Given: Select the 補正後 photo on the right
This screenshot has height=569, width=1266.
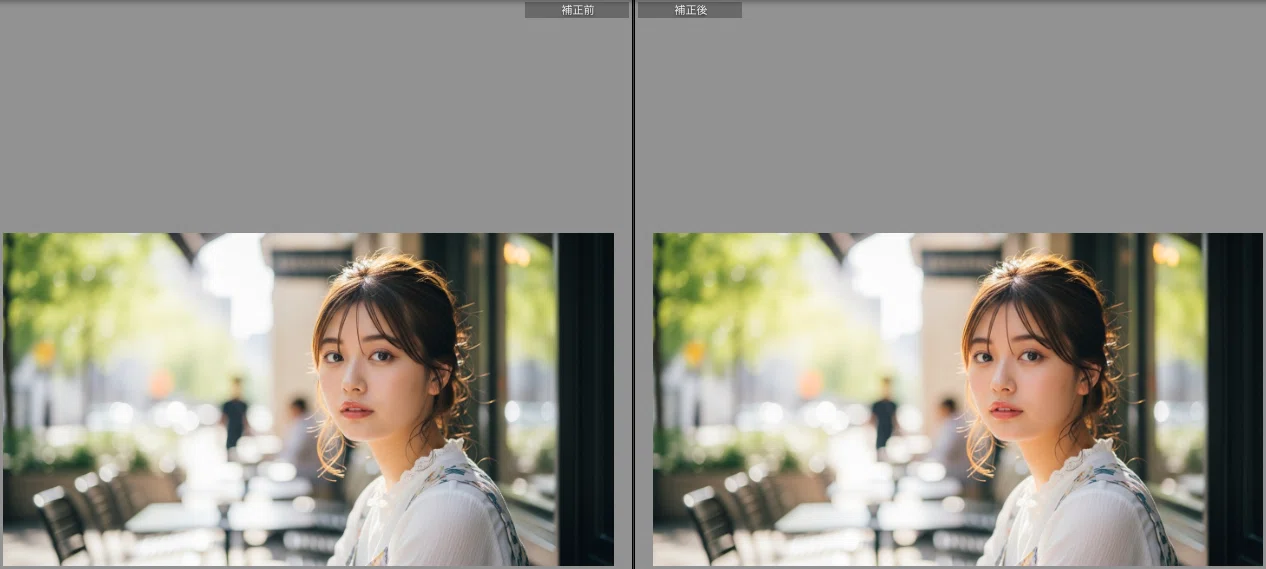Looking at the screenshot, I should 958,399.
